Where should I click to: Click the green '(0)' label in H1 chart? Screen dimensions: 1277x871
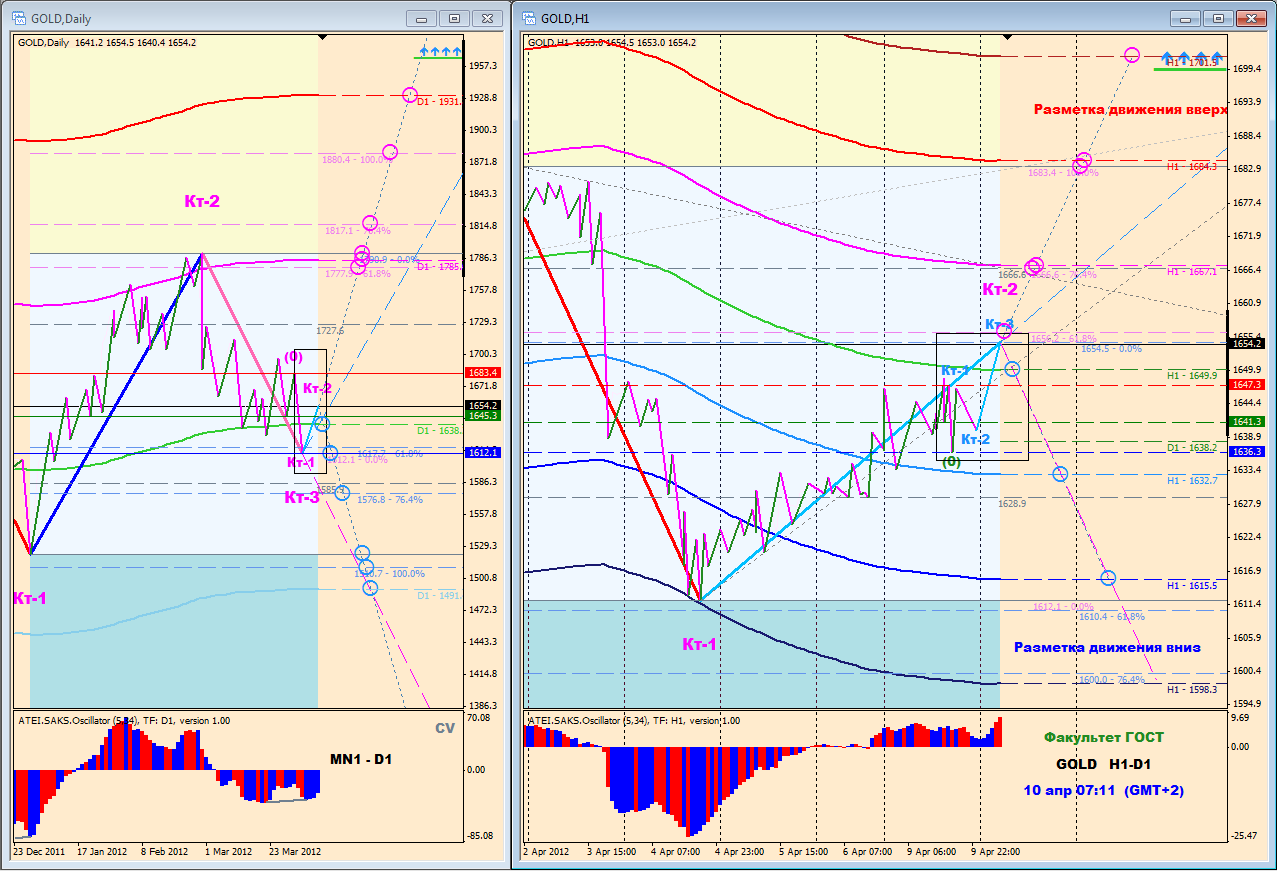click(951, 462)
